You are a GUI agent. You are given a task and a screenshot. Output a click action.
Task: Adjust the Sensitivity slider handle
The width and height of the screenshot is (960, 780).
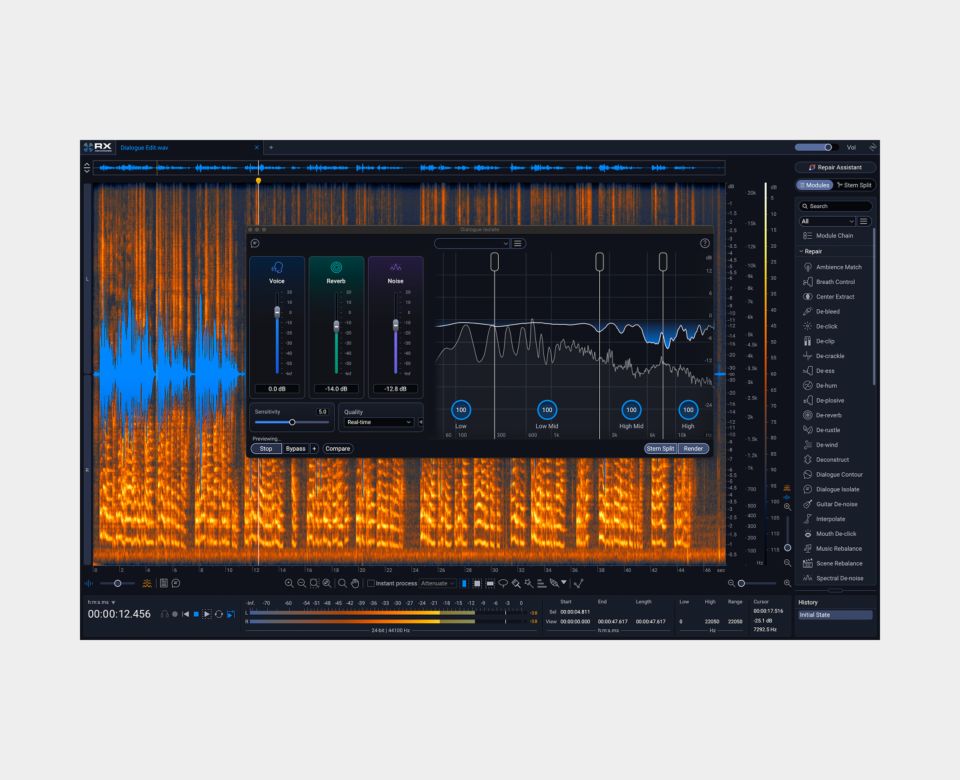pyautogui.click(x=292, y=422)
